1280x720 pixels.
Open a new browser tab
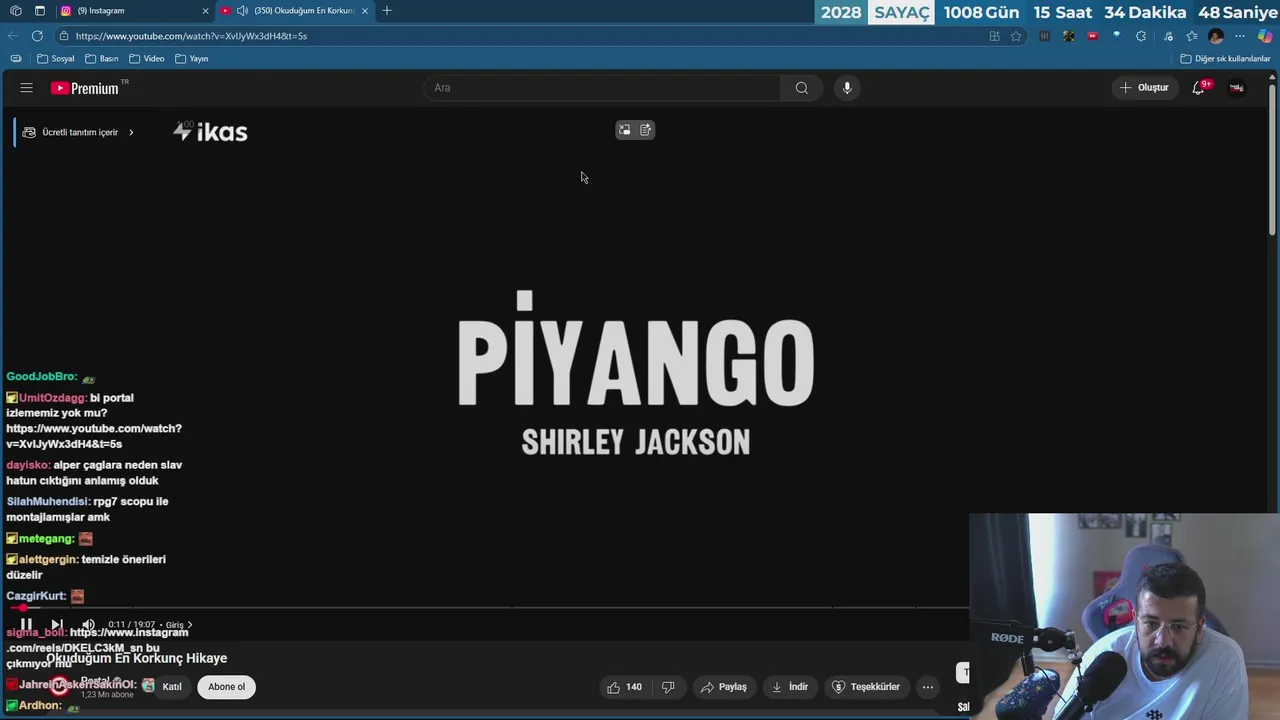pyautogui.click(x=387, y=11)
